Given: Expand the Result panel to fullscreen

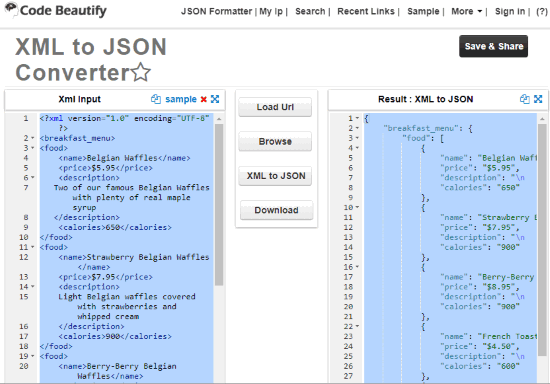Looking at the screenshot, I should 538,99.
